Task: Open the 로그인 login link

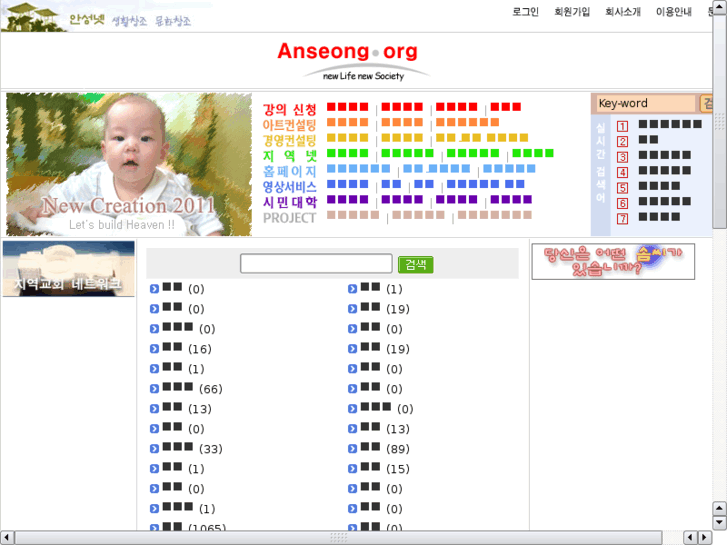Action: (x=525, y=12)
